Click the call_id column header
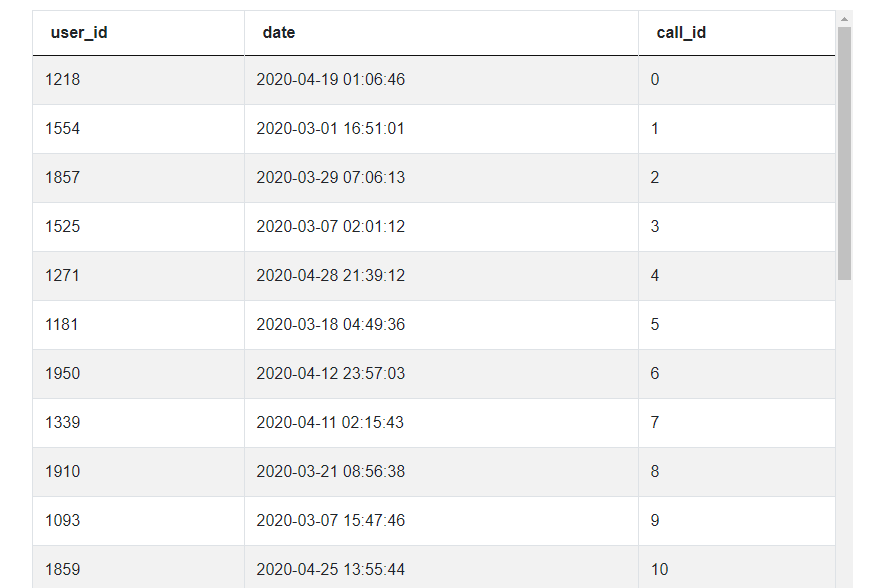The height and width of the screenshot is (588, 881). click(737, 33)
